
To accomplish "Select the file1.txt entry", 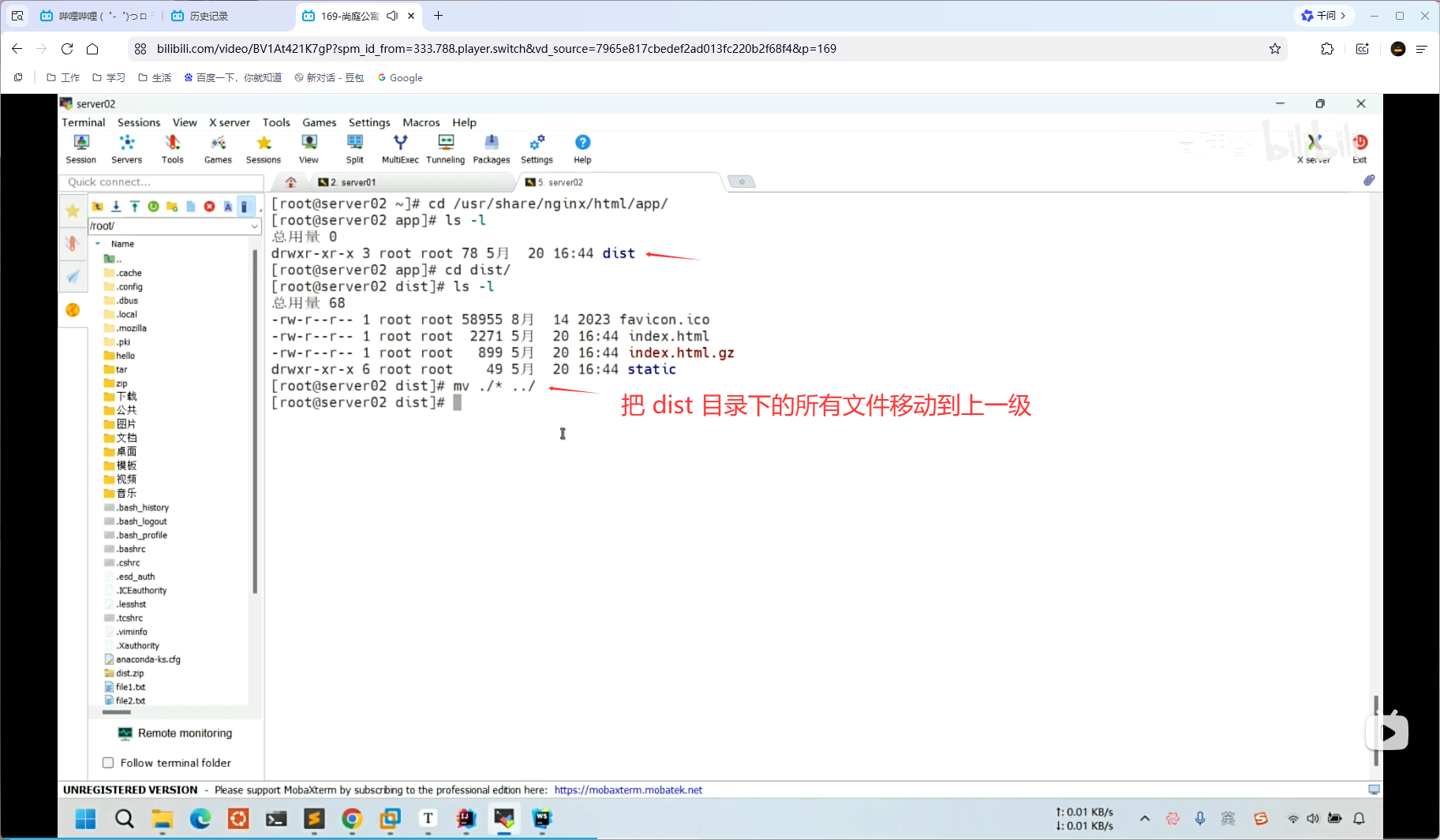I will pos(125,687).
